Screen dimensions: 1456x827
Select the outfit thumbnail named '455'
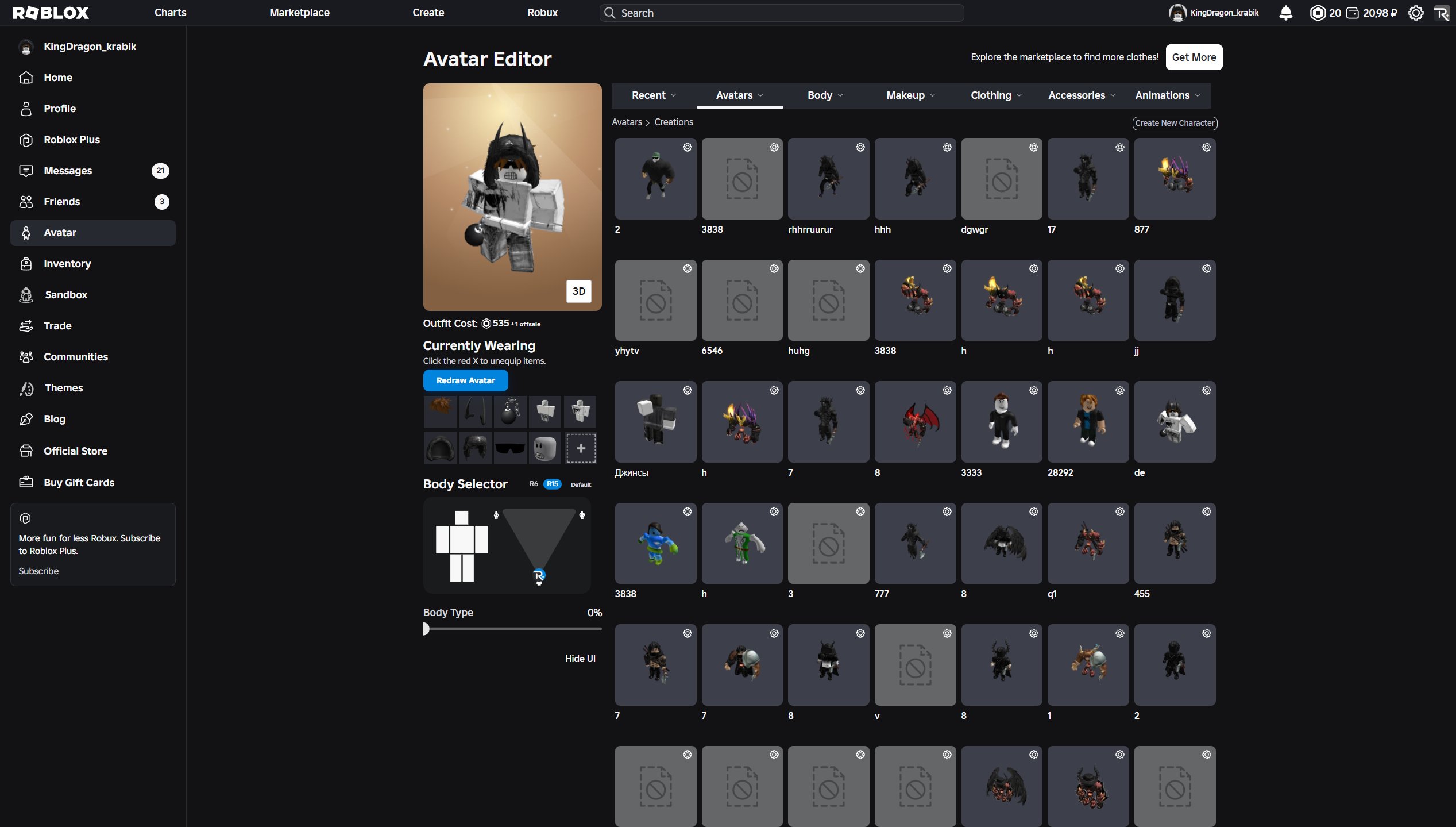[x=1175, y=543]
